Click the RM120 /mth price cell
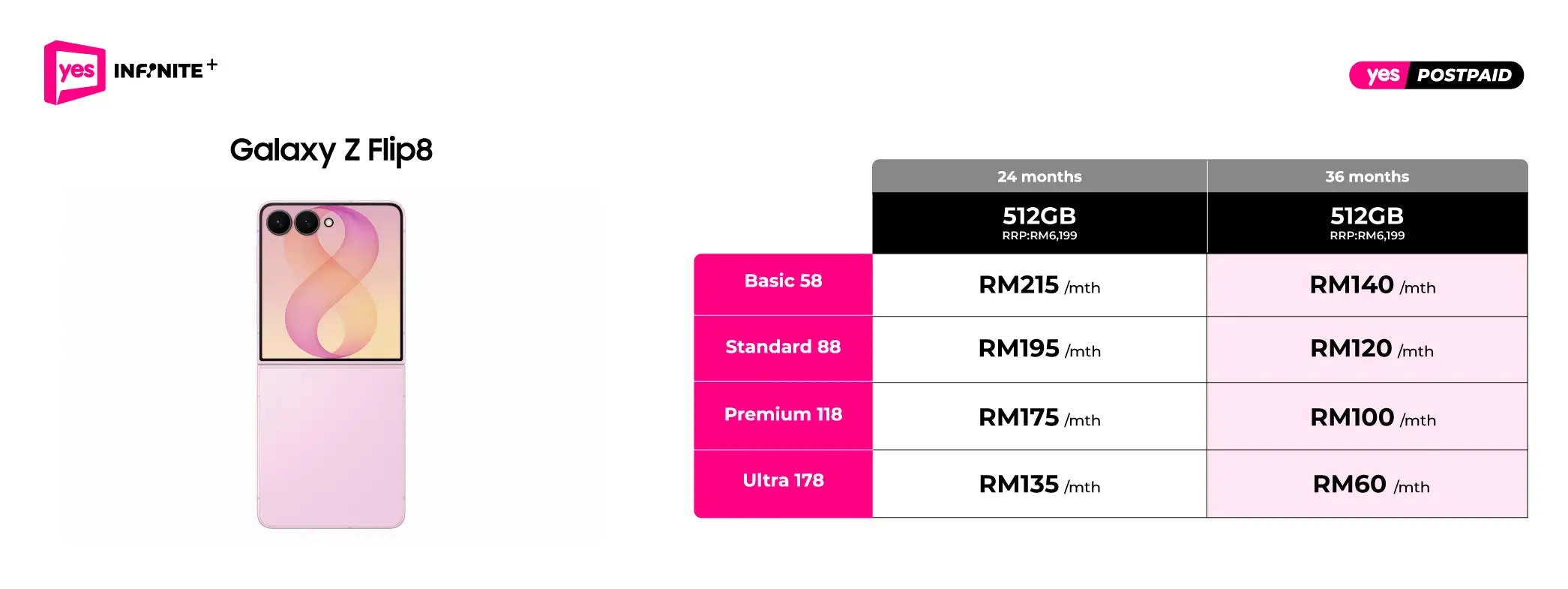This screenshot has width=1568, height=589. (x=1367, y=349)
